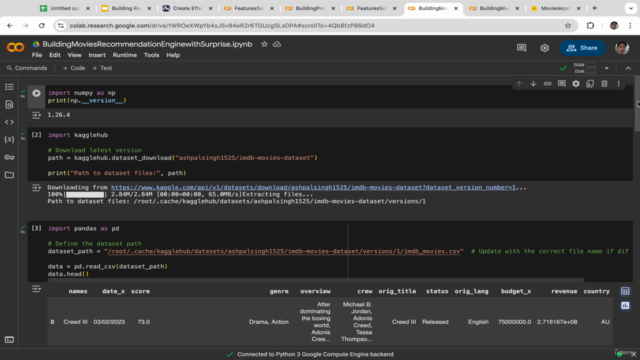Switch to the Movierecon browser tab
Viewport: 640px width, 360px height.
pyautogui.click(x=555, y=8)
